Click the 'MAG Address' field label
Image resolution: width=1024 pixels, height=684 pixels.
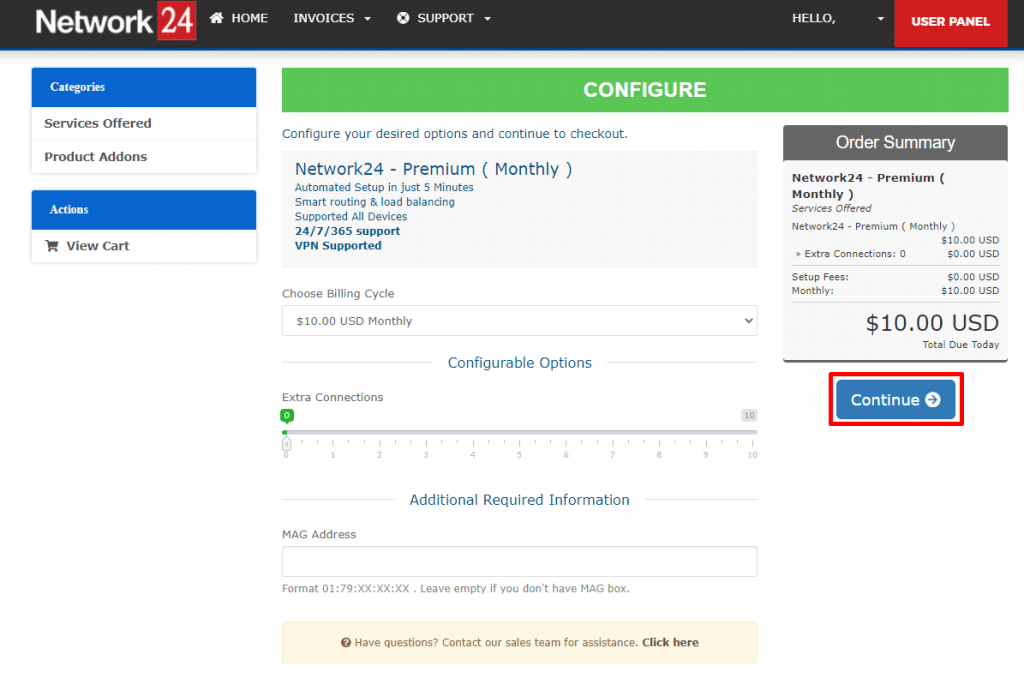pos(319,534)
